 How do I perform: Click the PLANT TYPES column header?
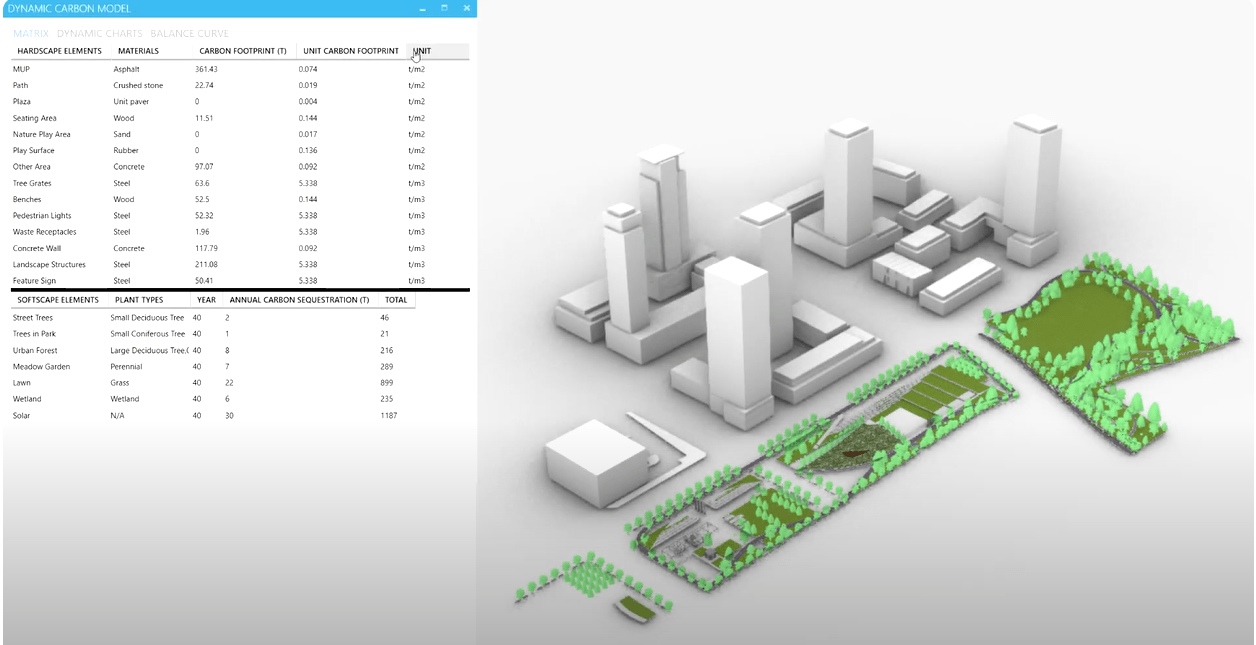coord(139,300)
